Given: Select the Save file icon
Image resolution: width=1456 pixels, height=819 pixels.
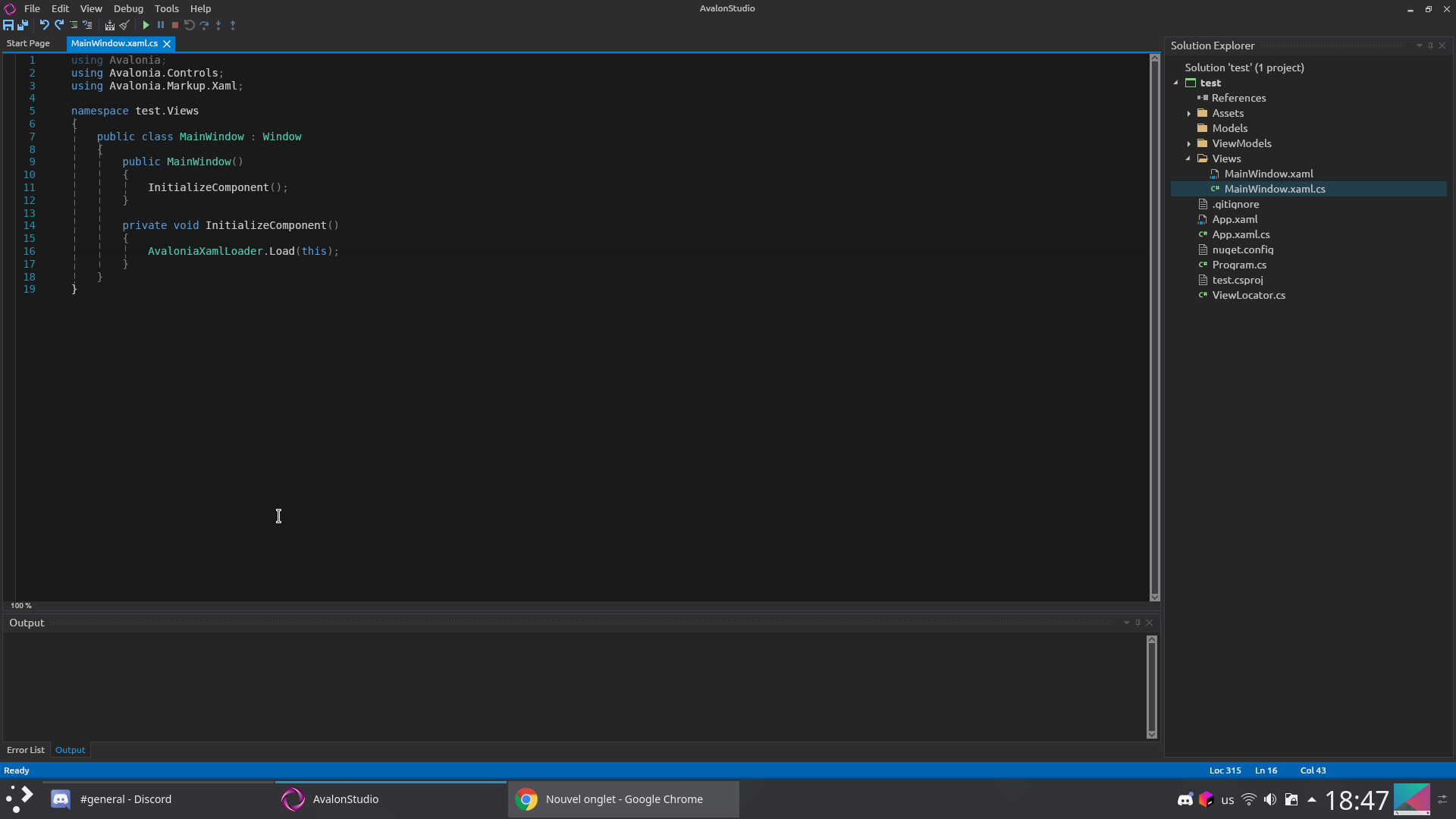Looking at the screenshot, I should pyautogui.click(x=8, y=25).
